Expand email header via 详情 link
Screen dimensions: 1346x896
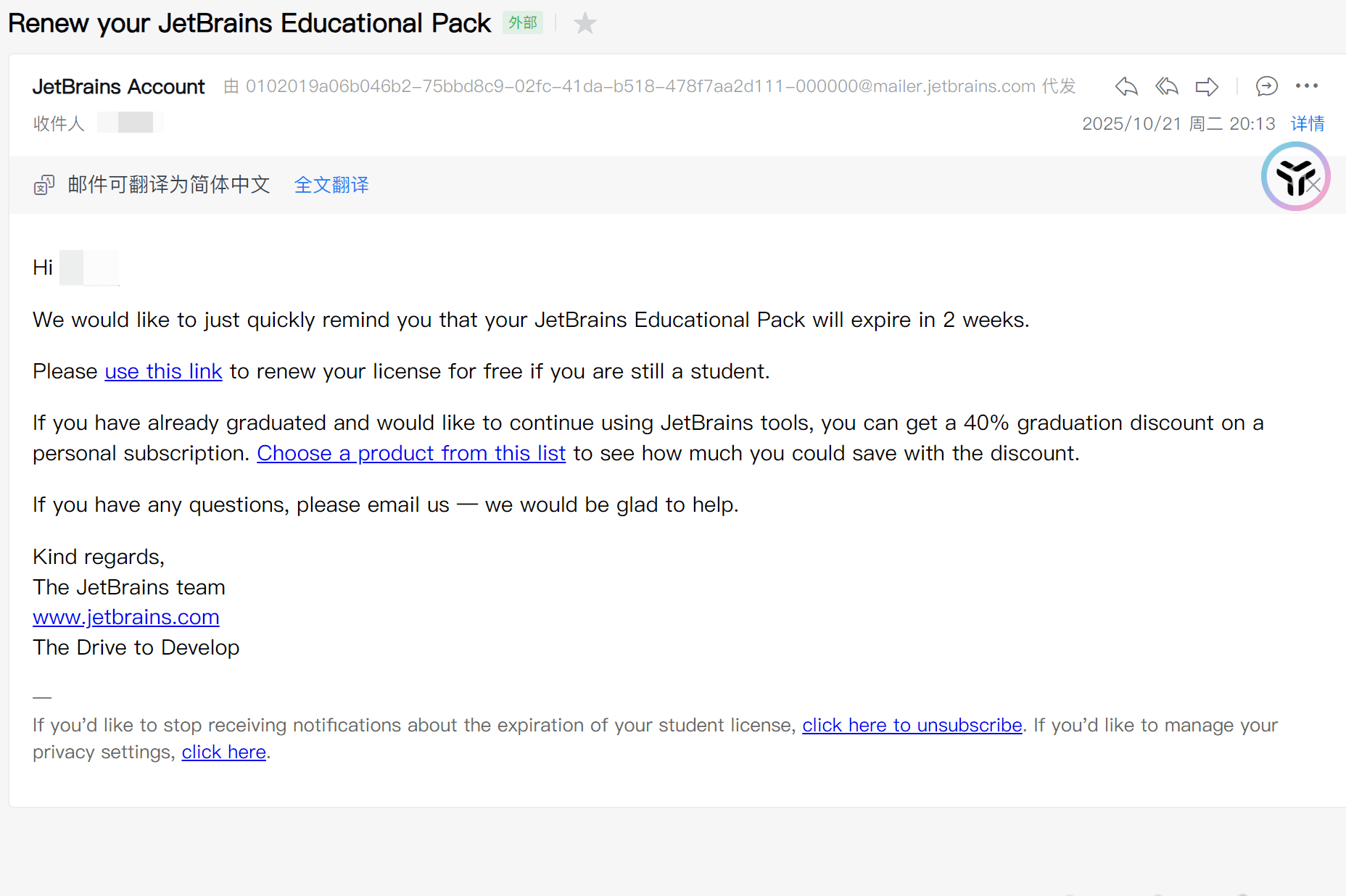point(1307,124)
